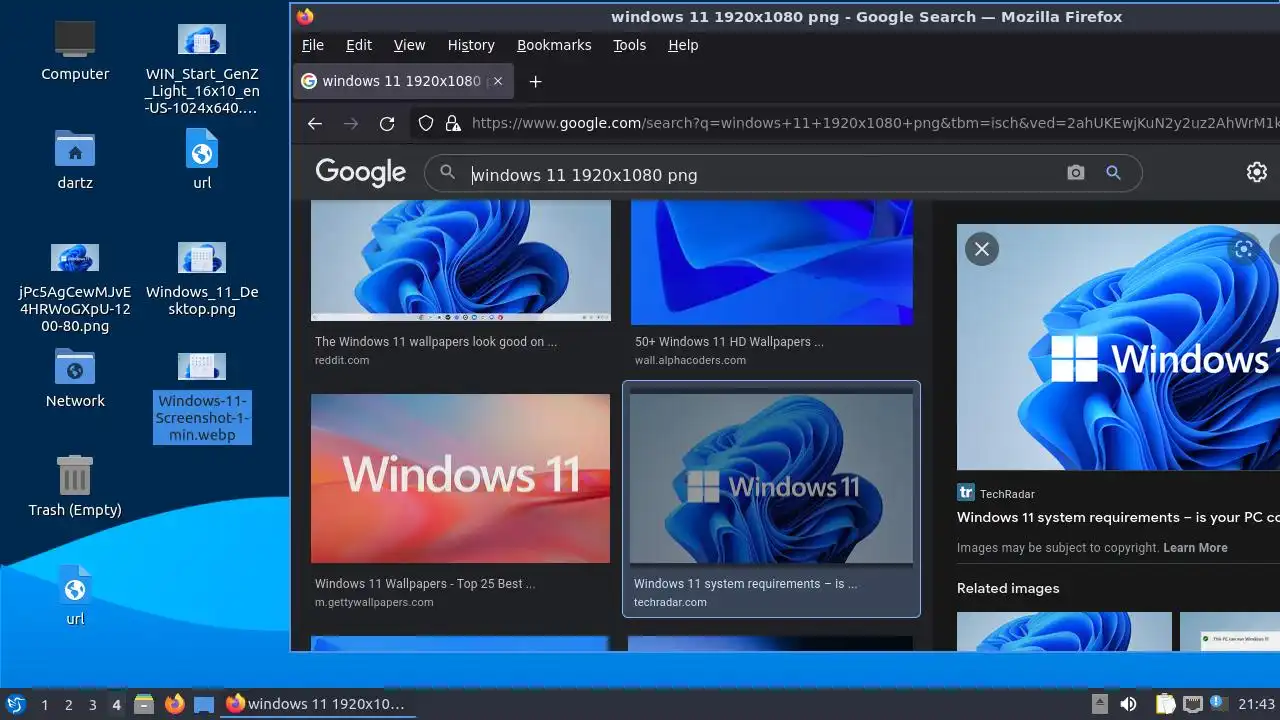Click the grayed Forward arrow in Firefox
The height and width of the screenshot is (720, 1280).
point(351,123)
